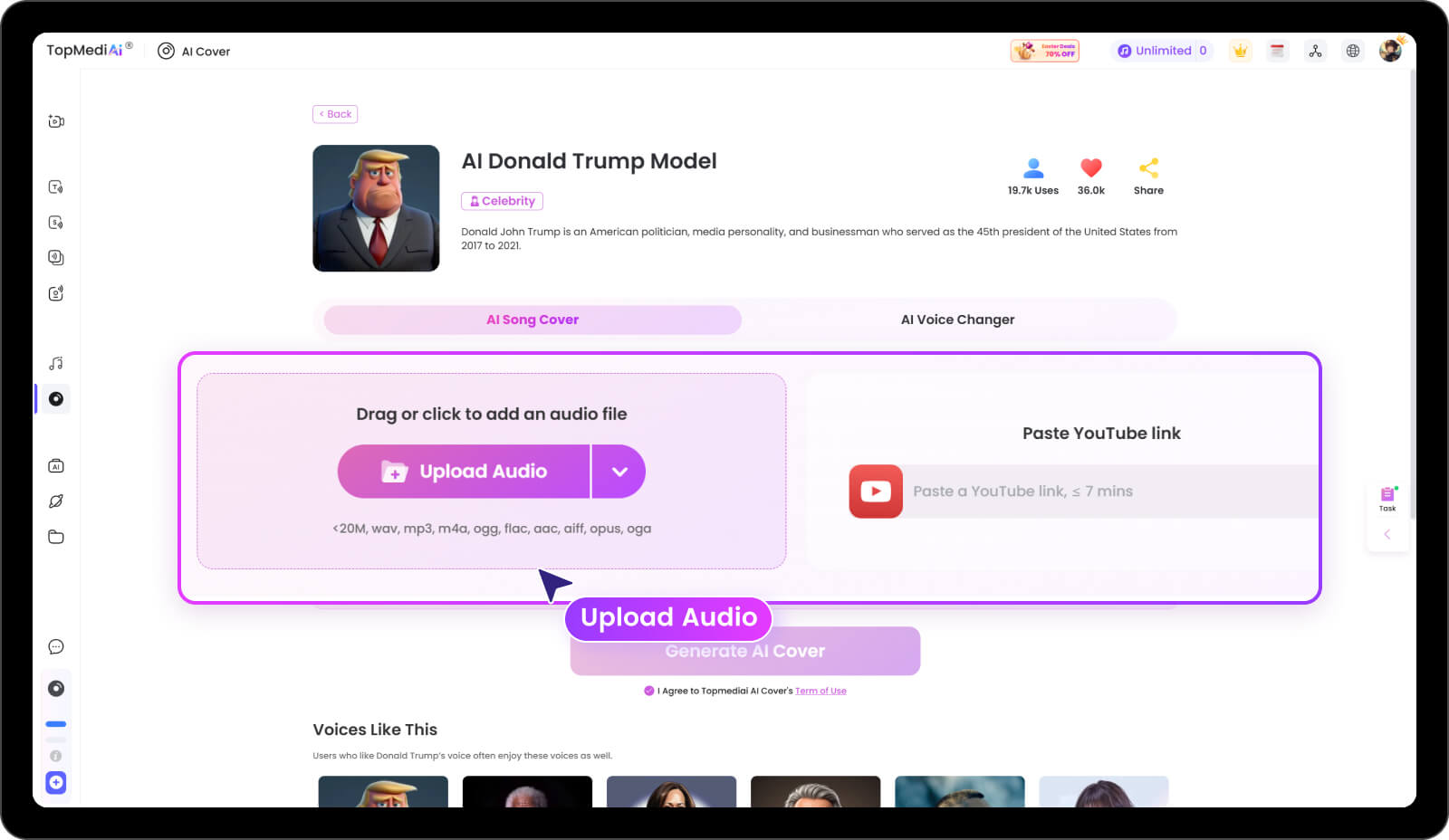Viewport: 1449px width, 840px height.
Task: Open the Task panel icon
Action: coord(1387,497)
